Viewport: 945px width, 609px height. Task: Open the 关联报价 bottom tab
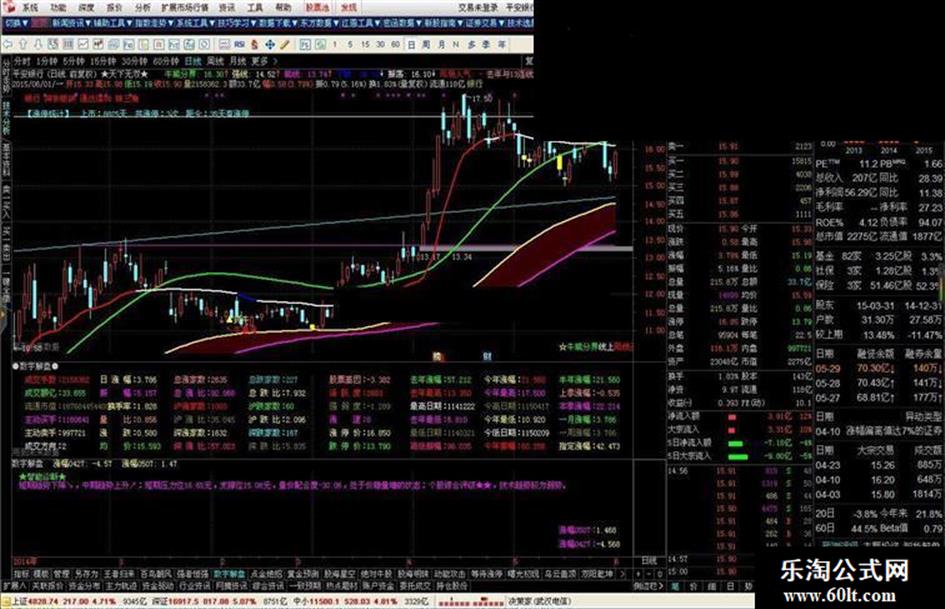(48, 586)
